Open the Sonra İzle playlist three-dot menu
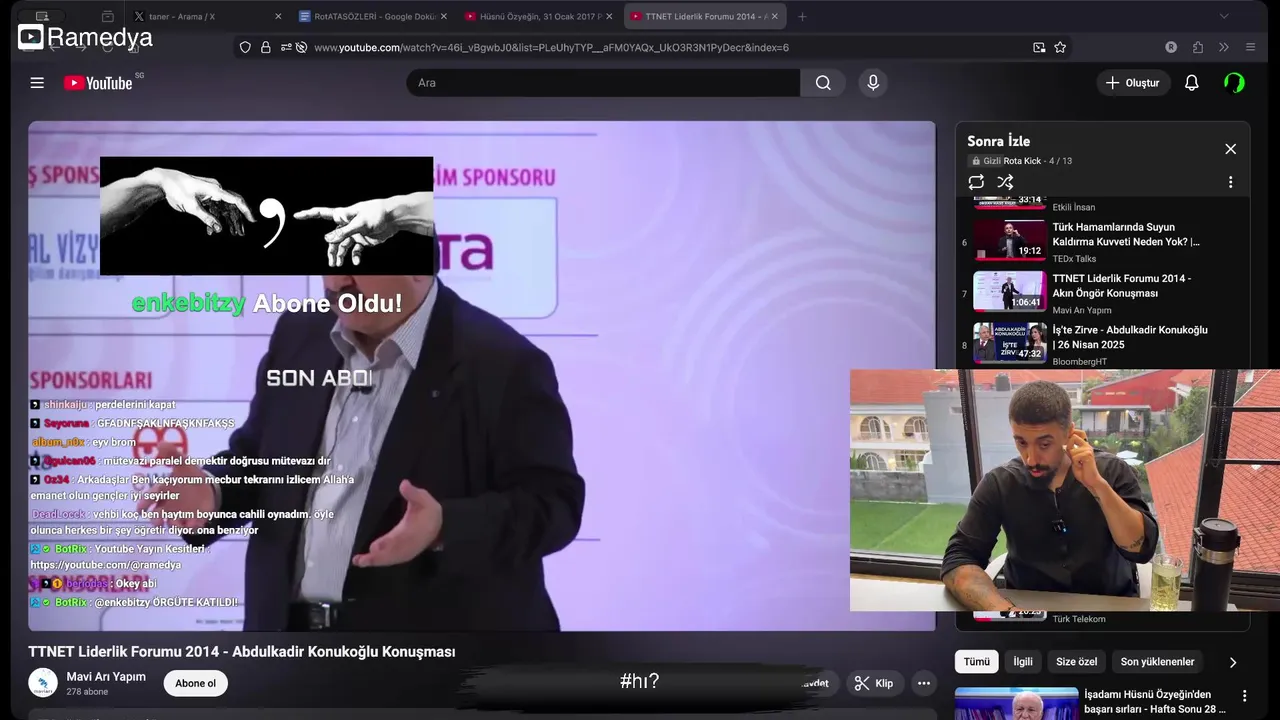Image resolution: width=1280 pixels, height=720 pixels. coord(1230,182)
